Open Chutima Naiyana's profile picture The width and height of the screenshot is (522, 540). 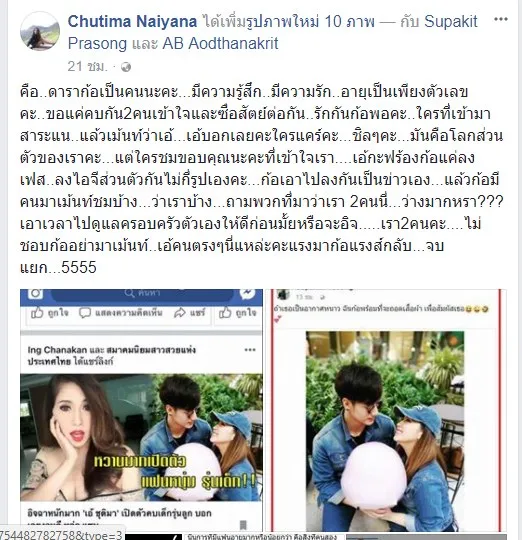[x=40, y=31]
